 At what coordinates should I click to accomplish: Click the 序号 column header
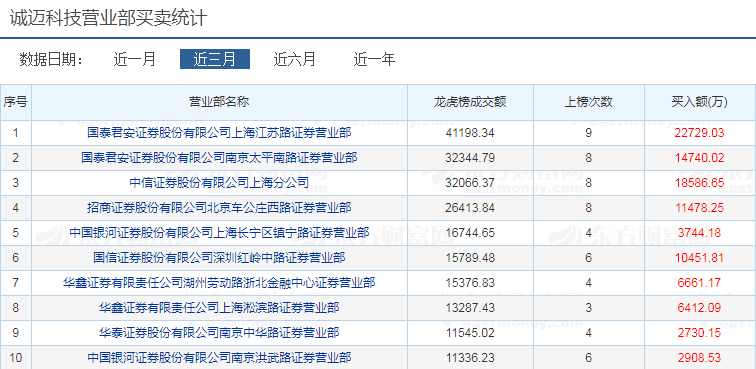pos(15,102)
